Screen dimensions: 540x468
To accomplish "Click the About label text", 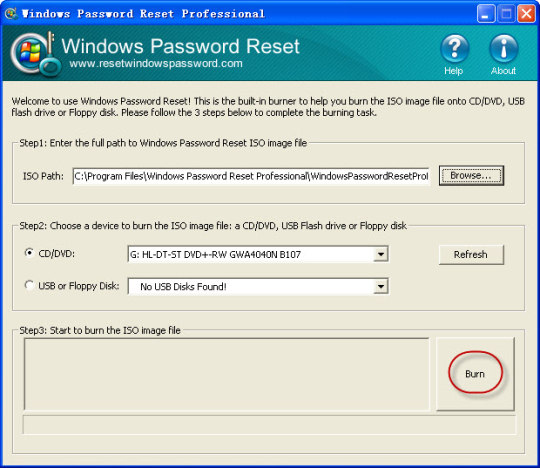I will (503, 71).
